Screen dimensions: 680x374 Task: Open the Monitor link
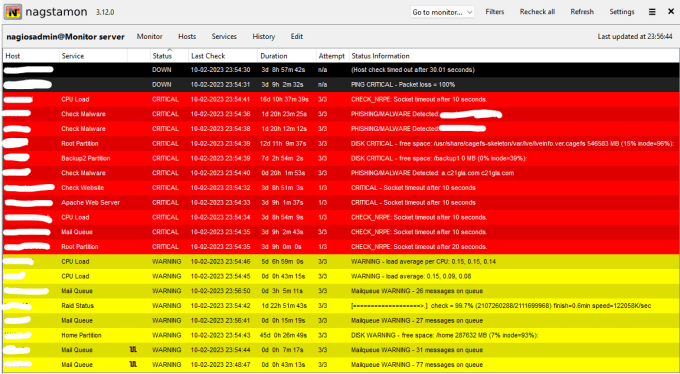click(150, 36)
